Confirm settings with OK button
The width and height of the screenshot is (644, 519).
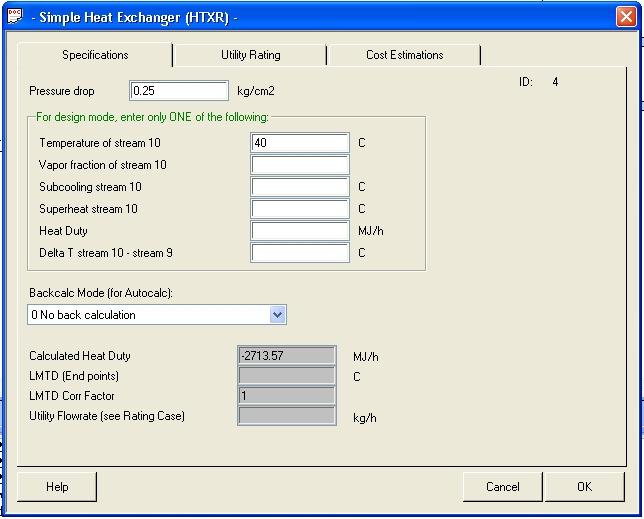[584, 487]
